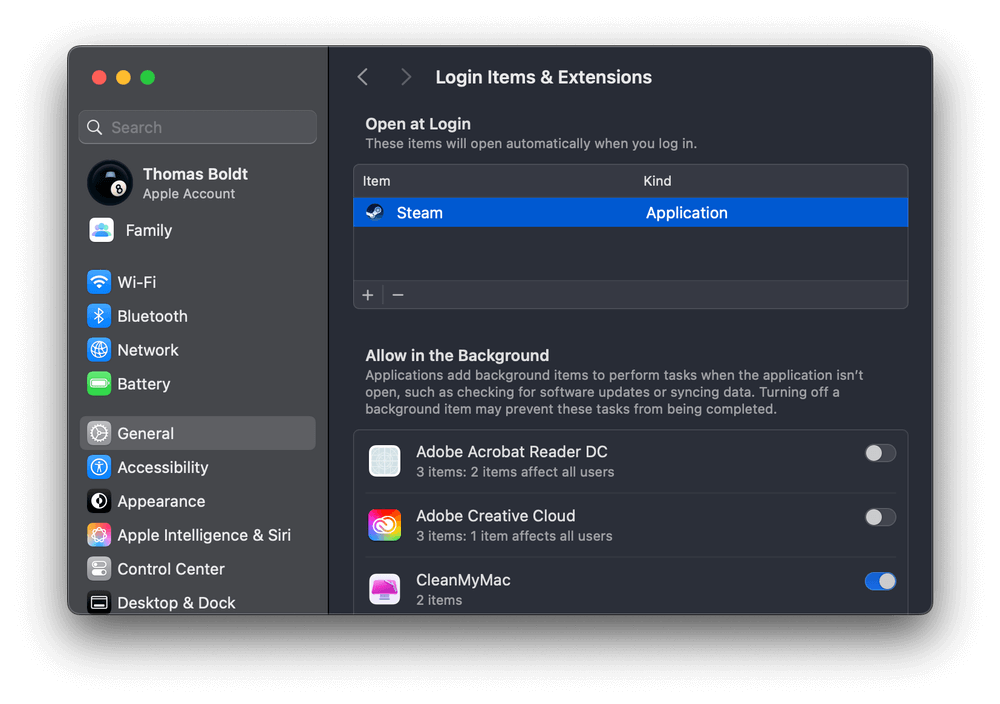Open the Network settings pane
The height and width of the screenshot is (704, 1000).
pyautogui.click(x=198, y=349)
